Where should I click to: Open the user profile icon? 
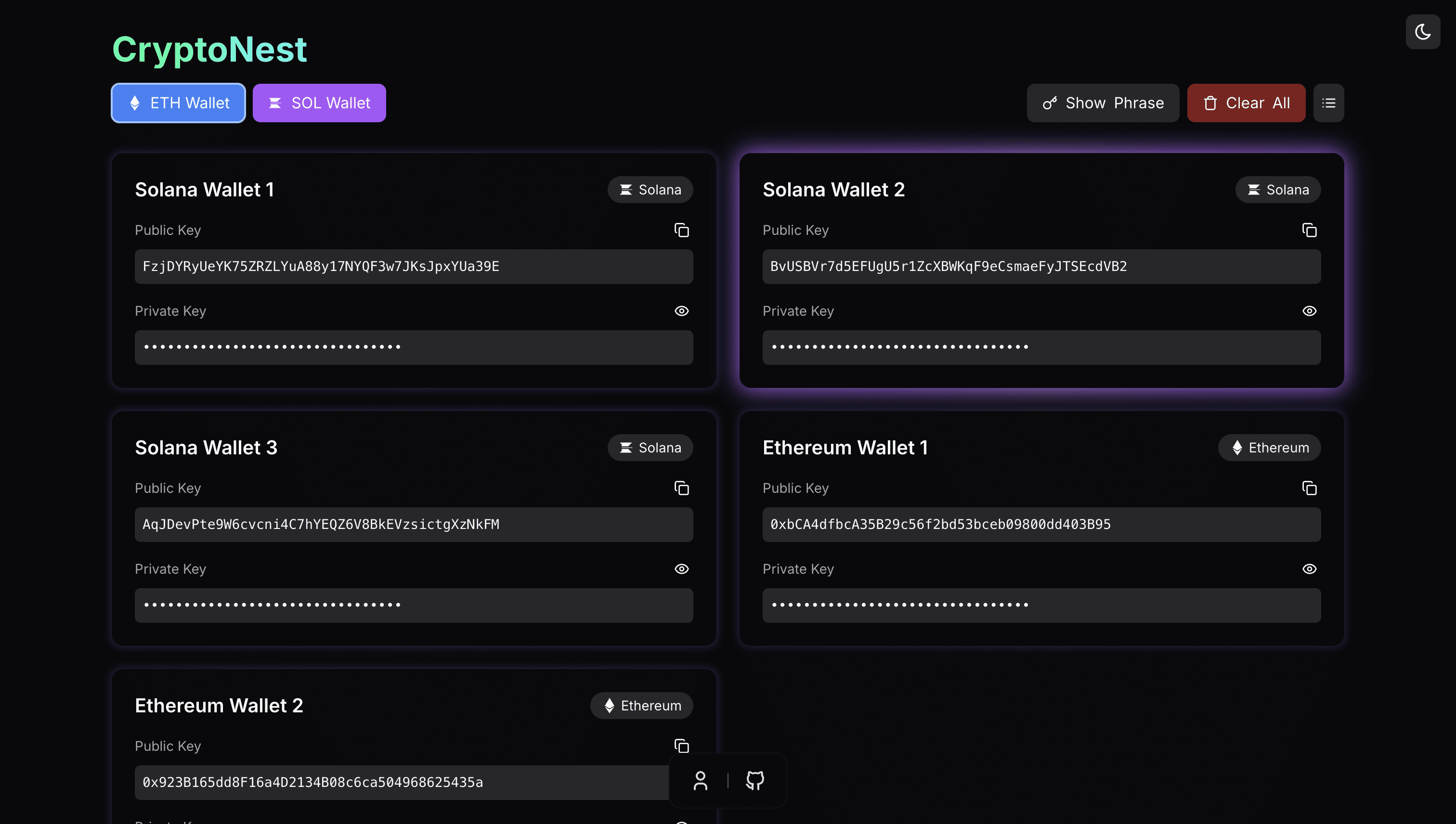click(700, 780)
